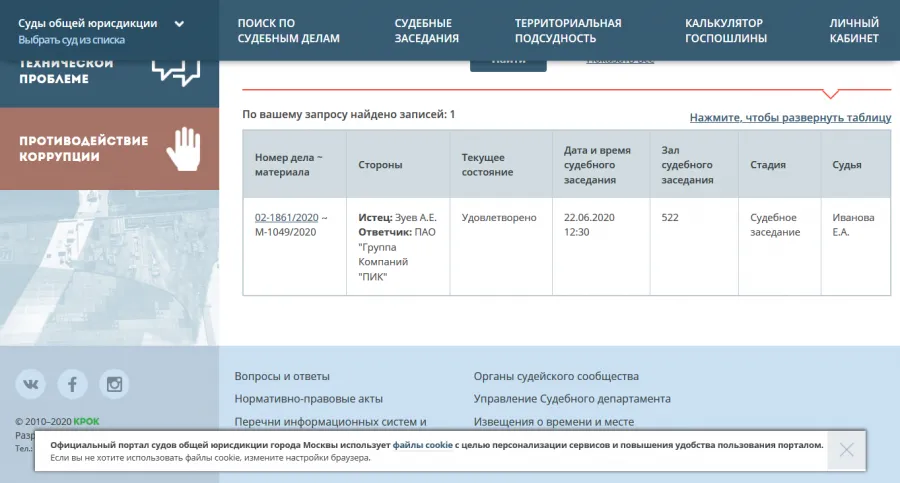Open 'Перечни информационных систем и' footer link
The width and height of the screenshot is (900, 483).
pos(330,422)
